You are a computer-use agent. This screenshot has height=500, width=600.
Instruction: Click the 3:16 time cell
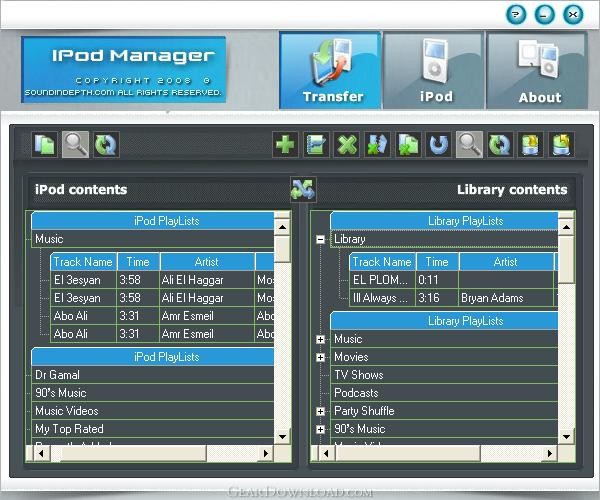(437, 298)
